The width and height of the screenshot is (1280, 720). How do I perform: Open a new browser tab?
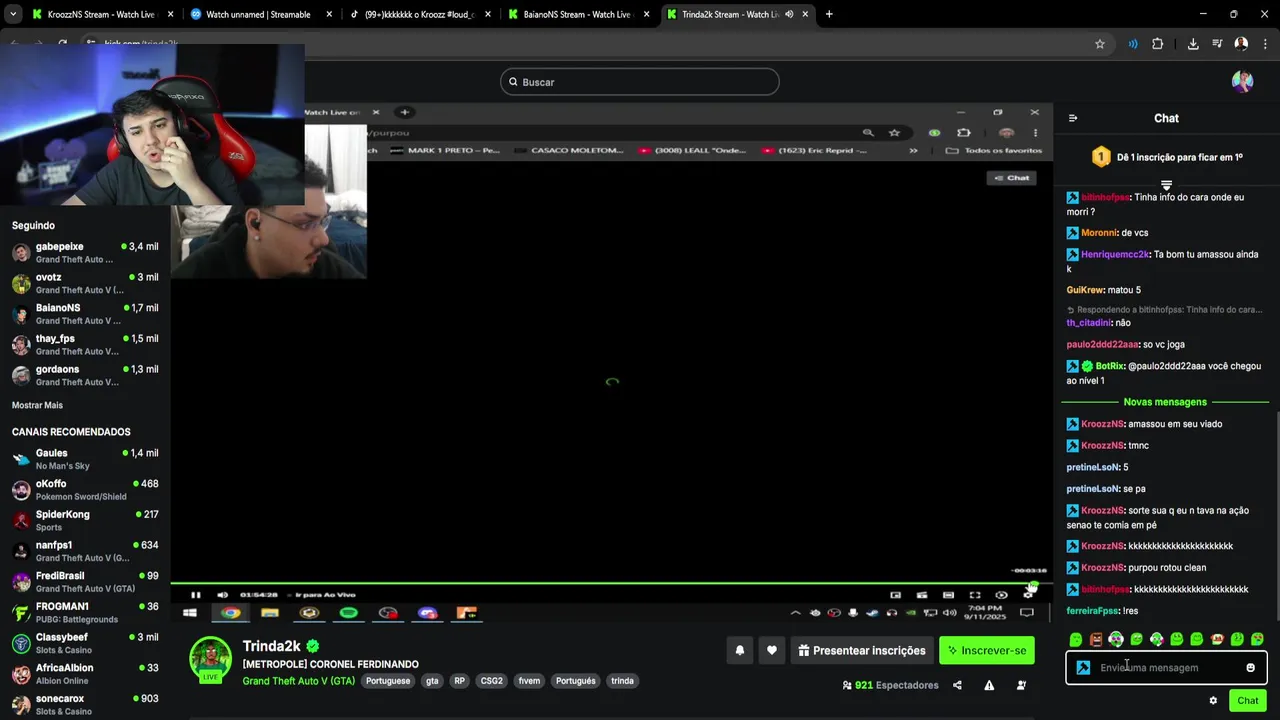coord(829,14)
